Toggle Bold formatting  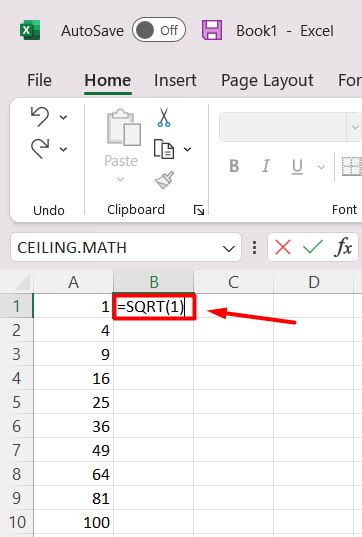(x=234, y=166)
